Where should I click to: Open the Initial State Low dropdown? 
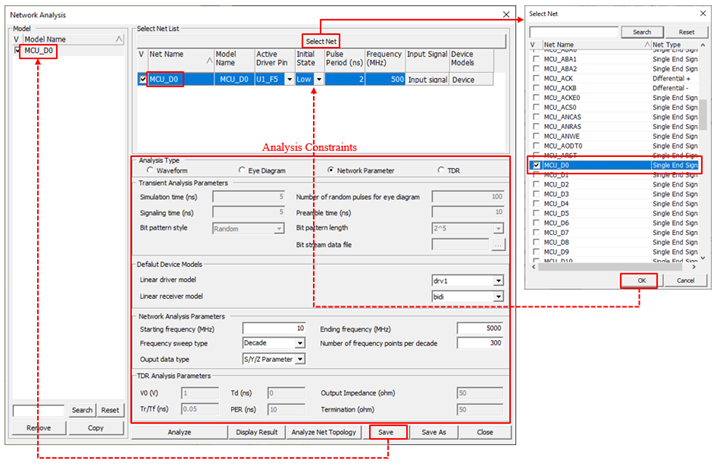[x=319, y=79]
